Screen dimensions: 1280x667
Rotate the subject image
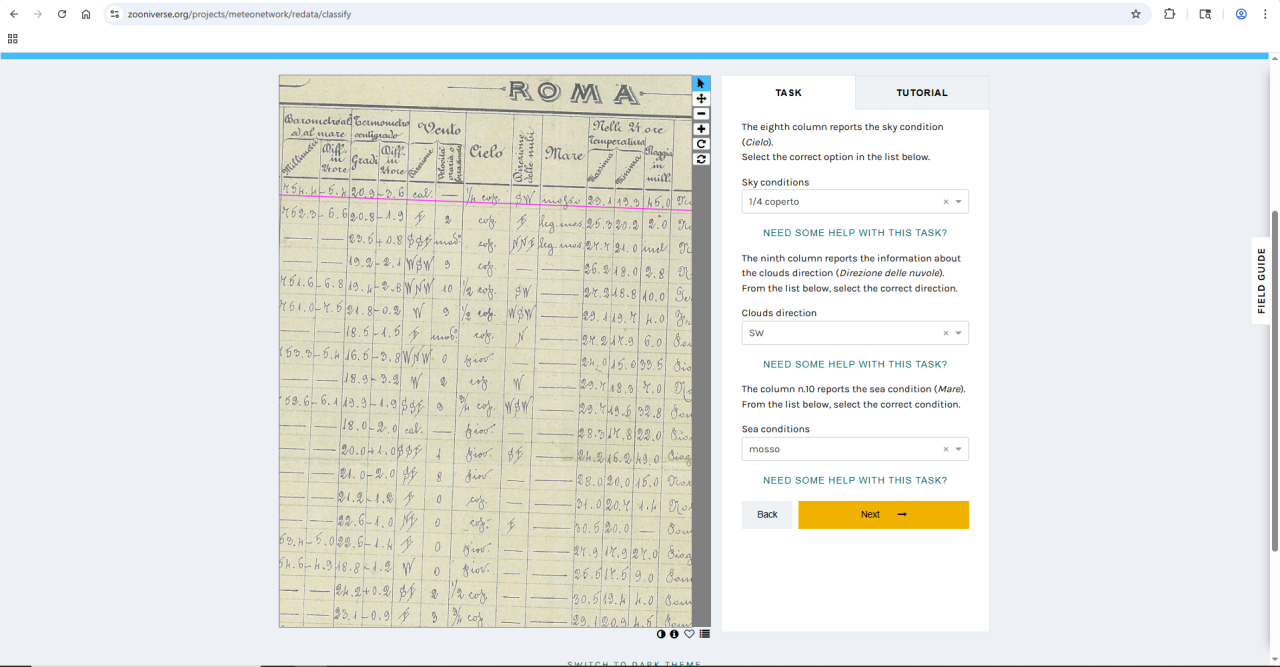[701, 144]
